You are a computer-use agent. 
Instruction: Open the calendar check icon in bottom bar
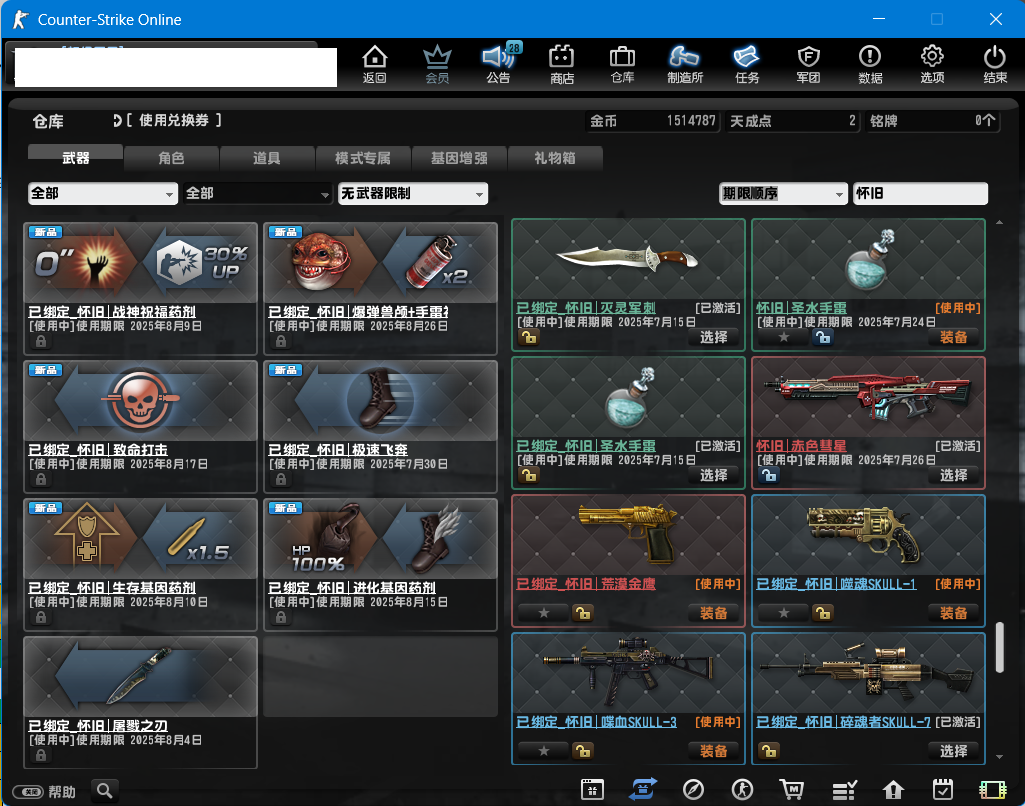[x=943, y=789]
